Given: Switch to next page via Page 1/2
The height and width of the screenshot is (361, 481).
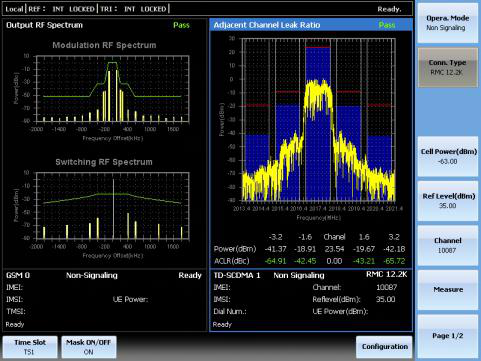Looking at the screenshot, I should tap(447, 336).
